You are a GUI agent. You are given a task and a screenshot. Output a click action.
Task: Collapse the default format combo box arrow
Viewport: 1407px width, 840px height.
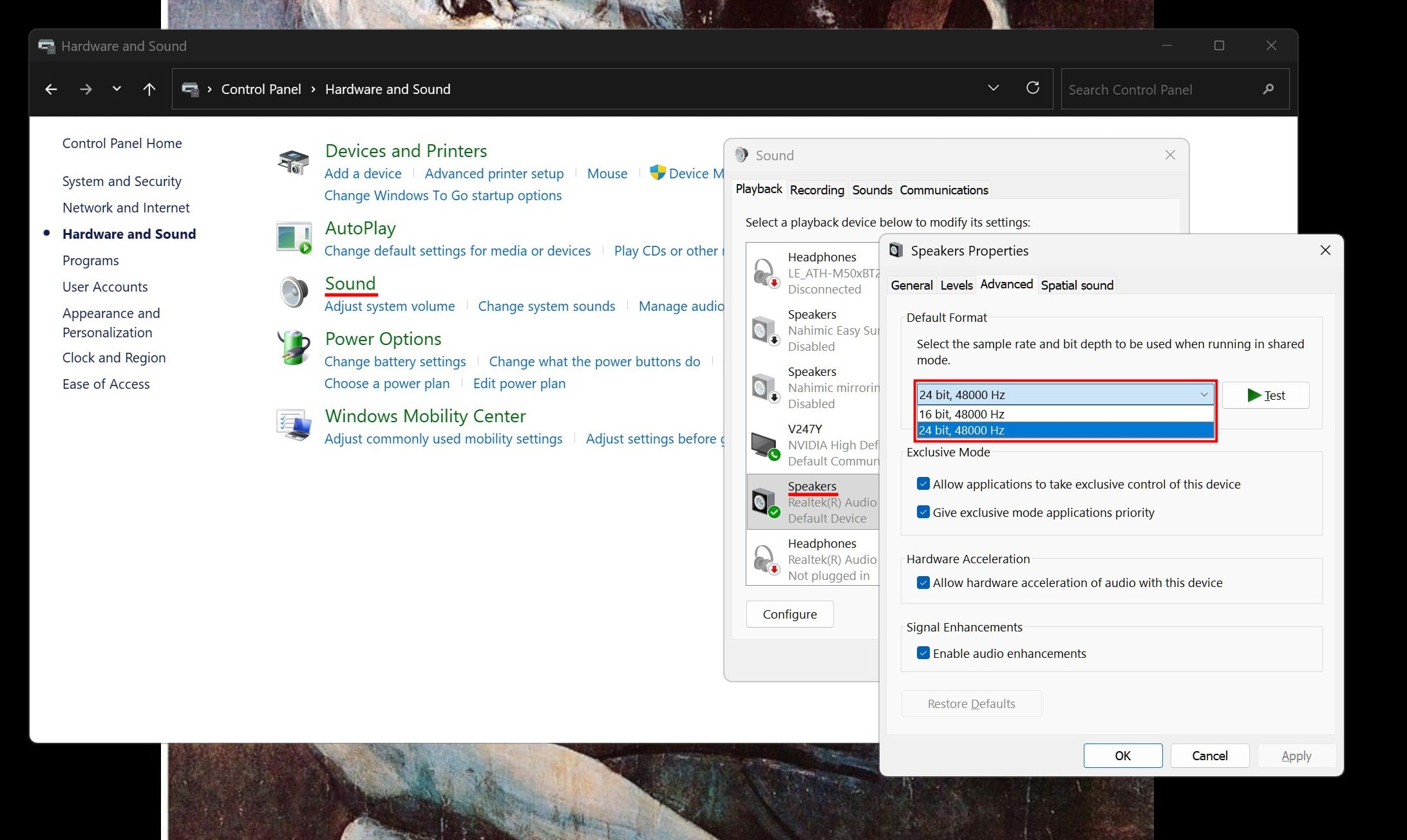(1204, 395)
